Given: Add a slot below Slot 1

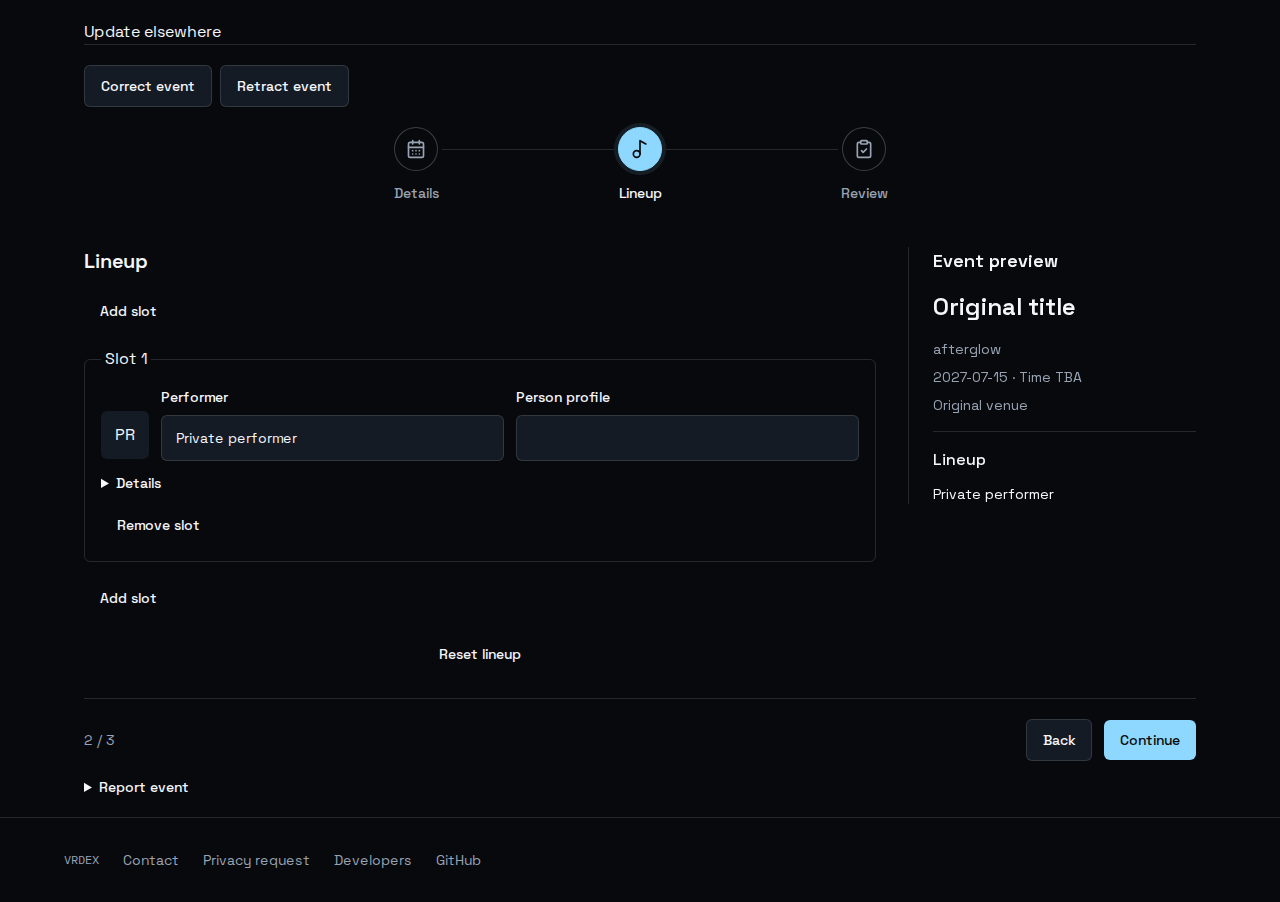Looking at the screenshot, I should pyautogui.click(x=128, y=598).
